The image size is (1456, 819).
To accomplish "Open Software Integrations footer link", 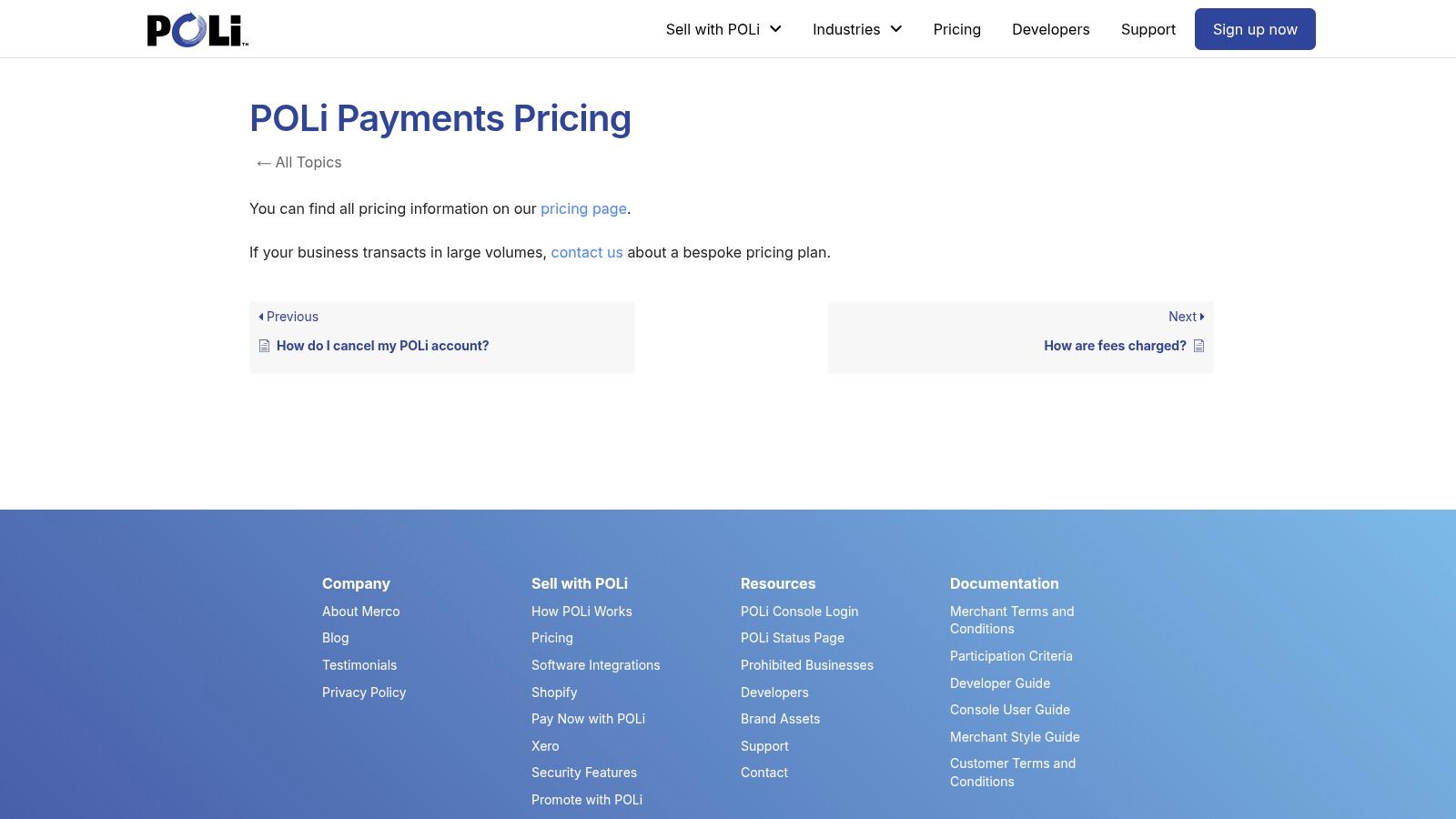I will click(x=596, y=665).
